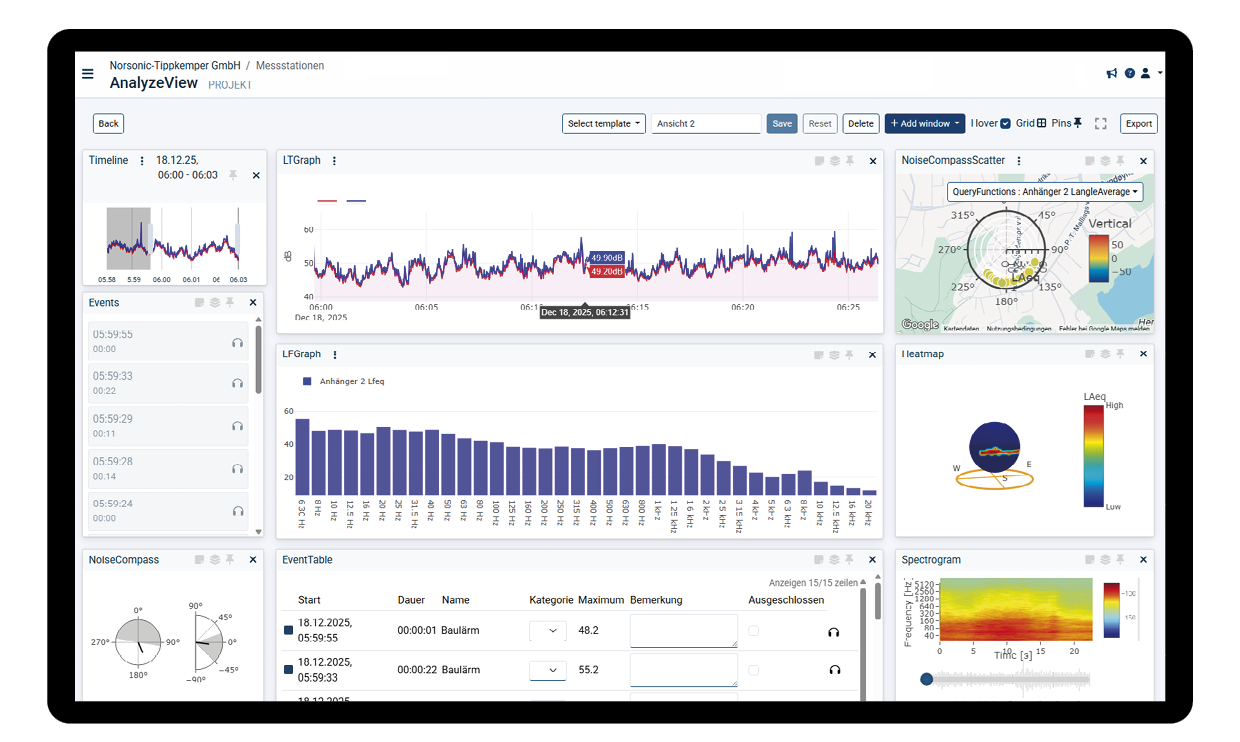Go to Messstationen breadcrumb

(290, 66)
